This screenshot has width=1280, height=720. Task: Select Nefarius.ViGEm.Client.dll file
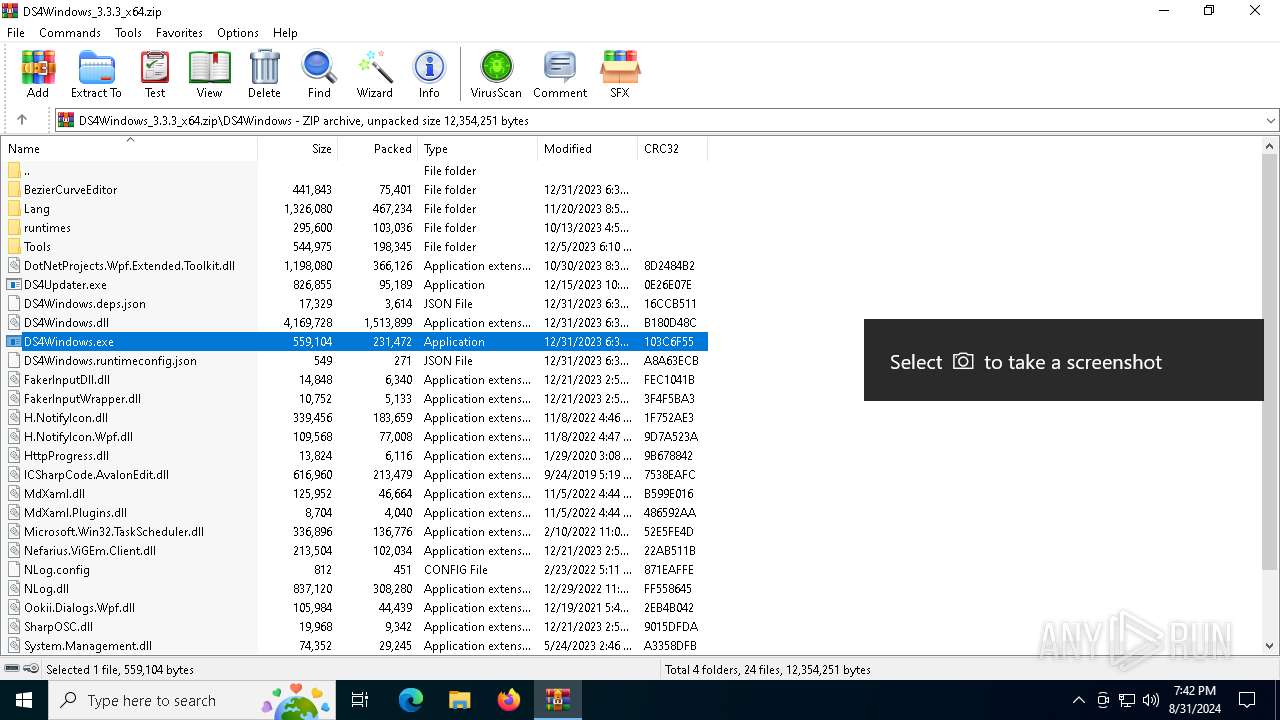click(x=355, y=551)
